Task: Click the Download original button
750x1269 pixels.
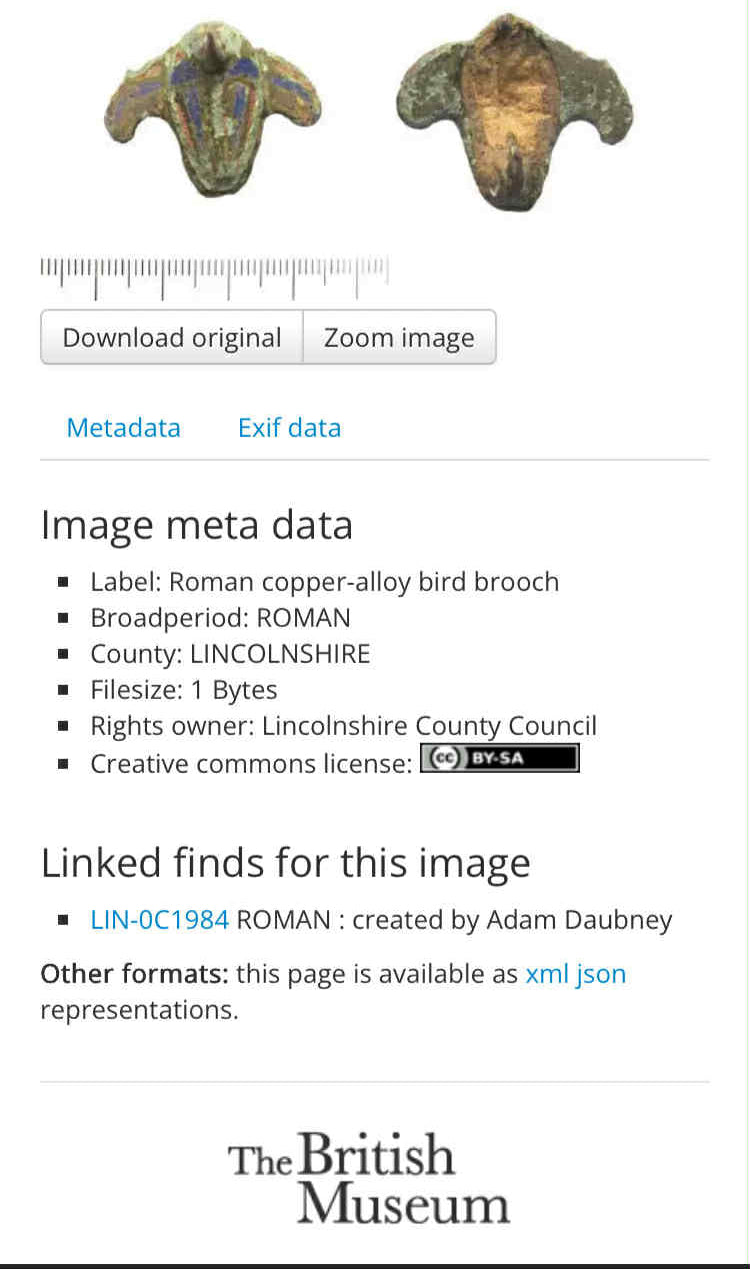Action: coord(171,338)
